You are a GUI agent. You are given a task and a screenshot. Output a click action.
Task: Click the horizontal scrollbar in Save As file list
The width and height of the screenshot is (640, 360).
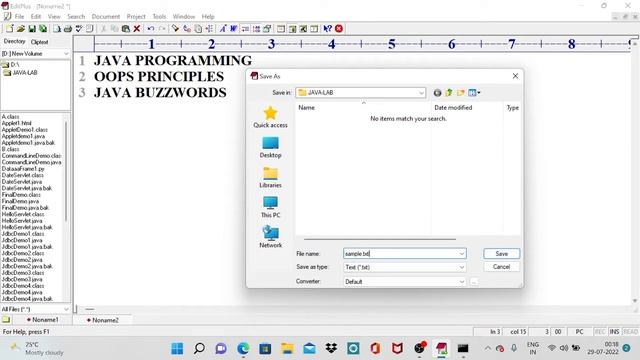pos(380,239)
